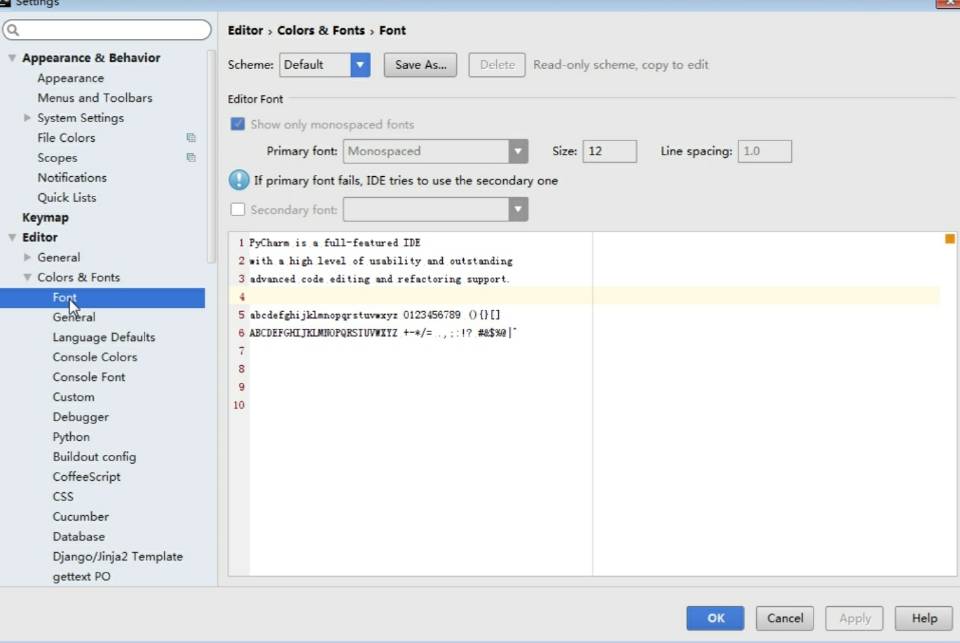
Task: Open CSS color settings
Action: pyautogui.click(x=63, y=497)
